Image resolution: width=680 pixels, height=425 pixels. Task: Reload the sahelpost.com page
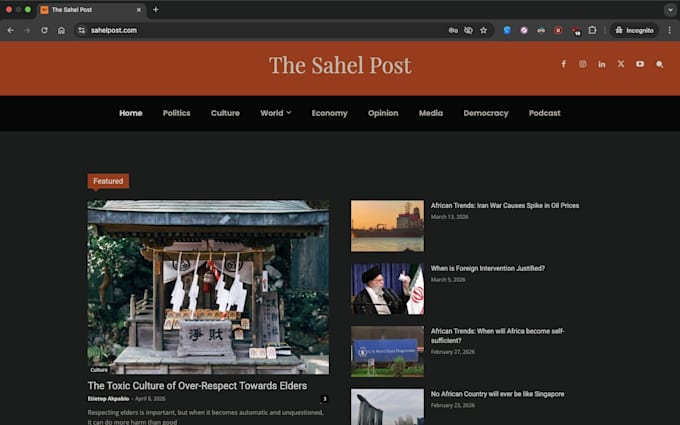44,30
